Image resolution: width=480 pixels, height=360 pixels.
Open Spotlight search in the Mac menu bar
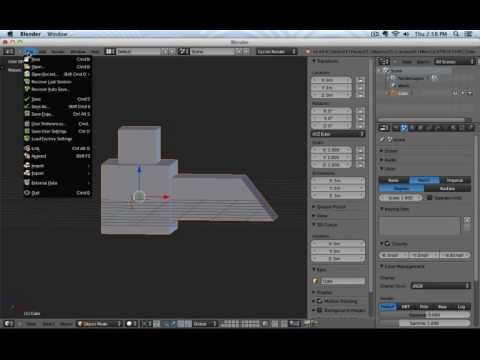pos(456,34)
